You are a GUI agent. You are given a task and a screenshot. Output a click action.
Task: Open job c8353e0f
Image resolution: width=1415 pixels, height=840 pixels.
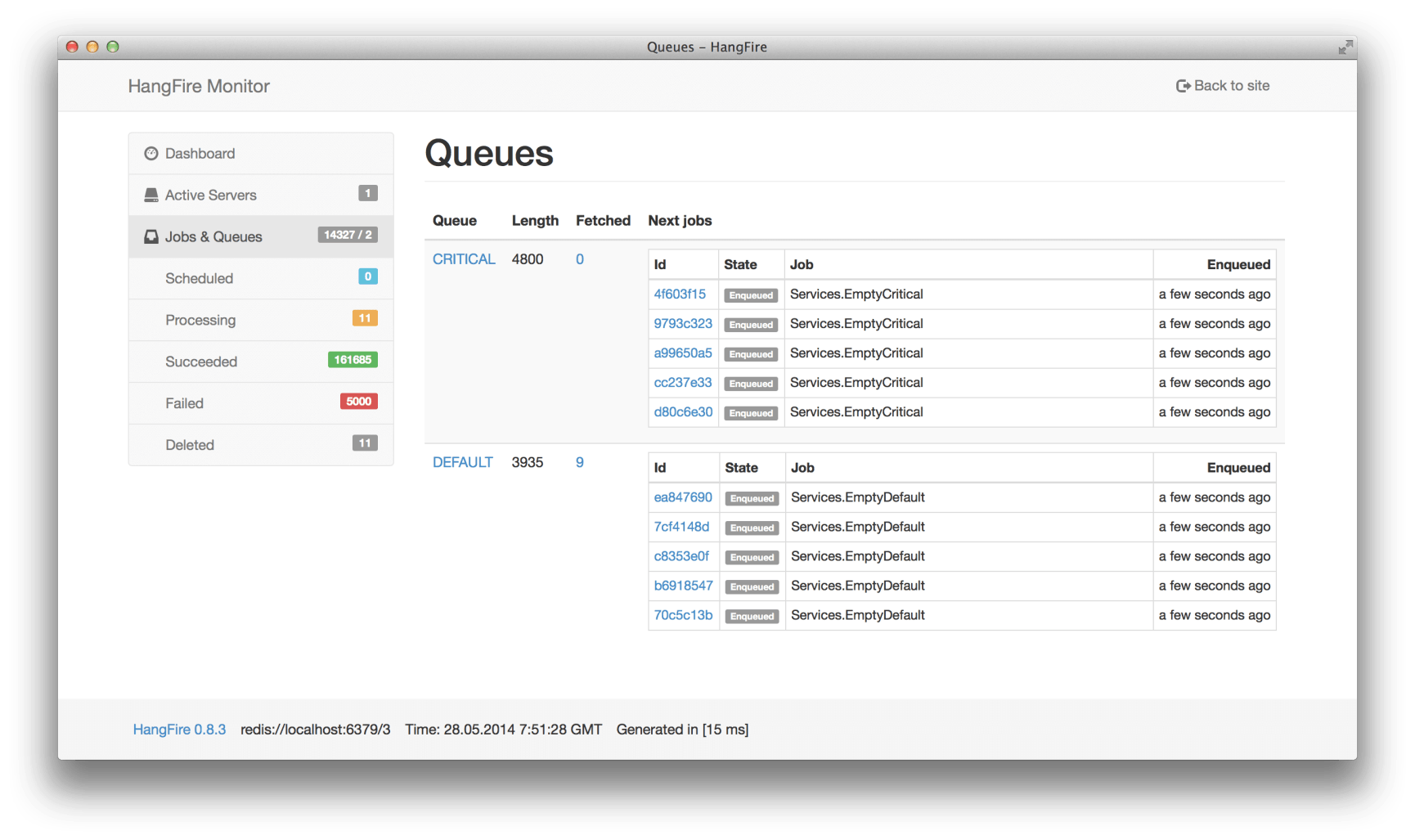(x=681, y=556)
